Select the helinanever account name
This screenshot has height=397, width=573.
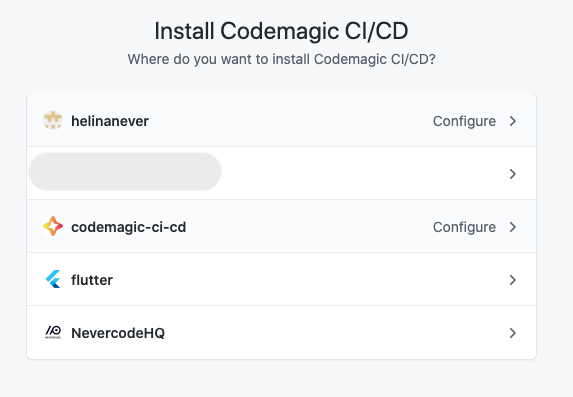pyautogui.click(x=110, y=121)
